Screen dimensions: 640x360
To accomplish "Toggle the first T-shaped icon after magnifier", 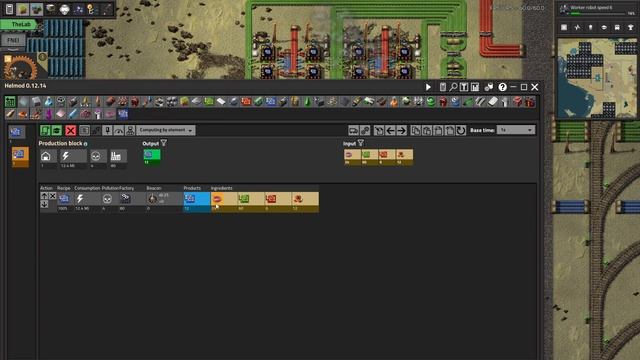I will click(x=464, y=87).
